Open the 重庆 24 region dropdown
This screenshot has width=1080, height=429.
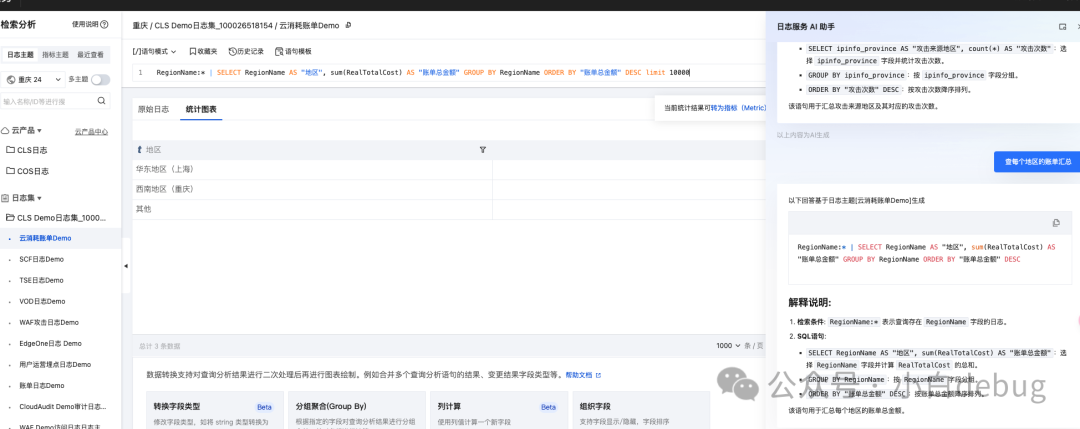[x=34, y=79]
